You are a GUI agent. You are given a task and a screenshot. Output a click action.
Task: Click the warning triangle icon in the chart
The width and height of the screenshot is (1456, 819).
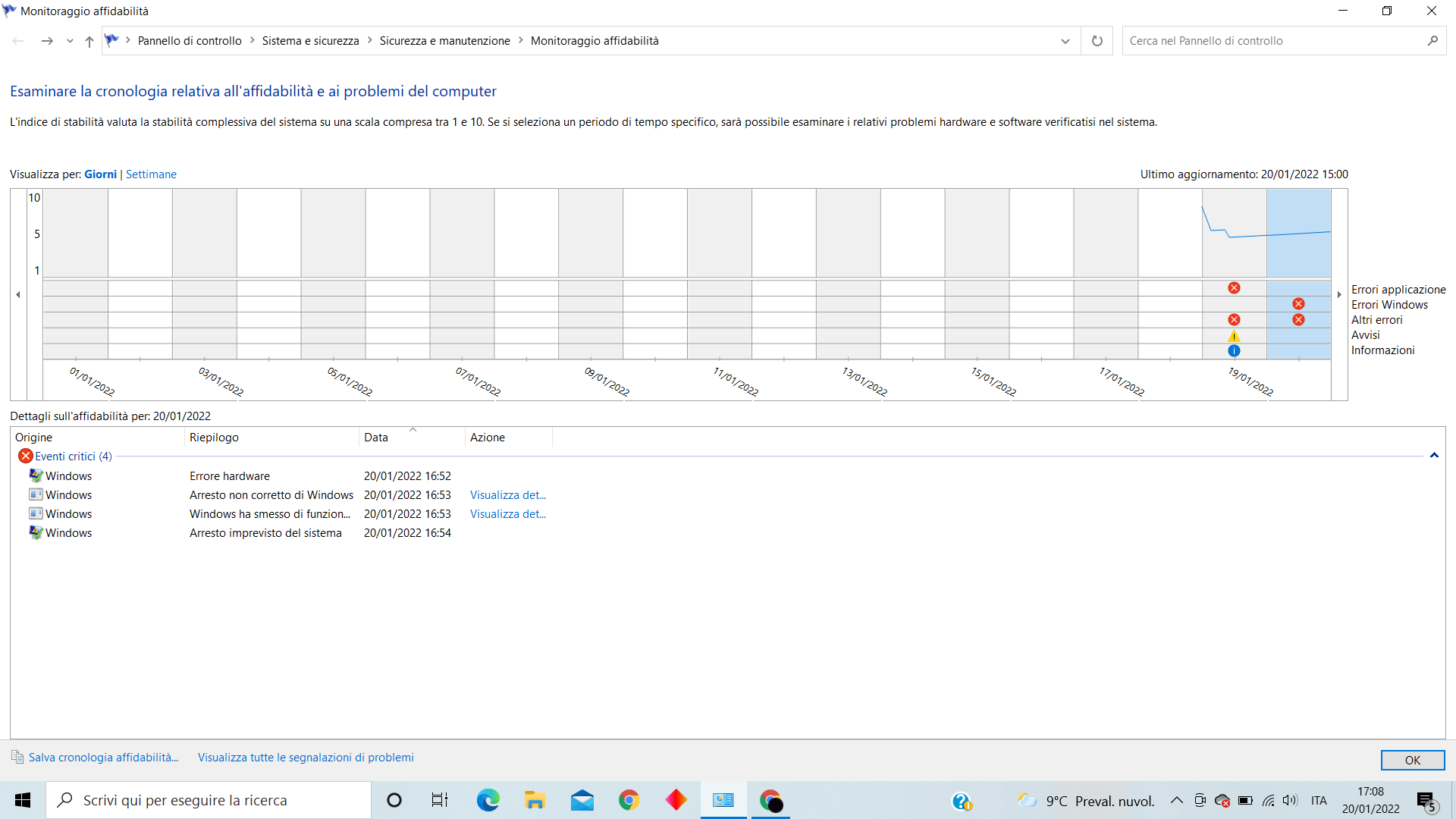coord(1234,336)
